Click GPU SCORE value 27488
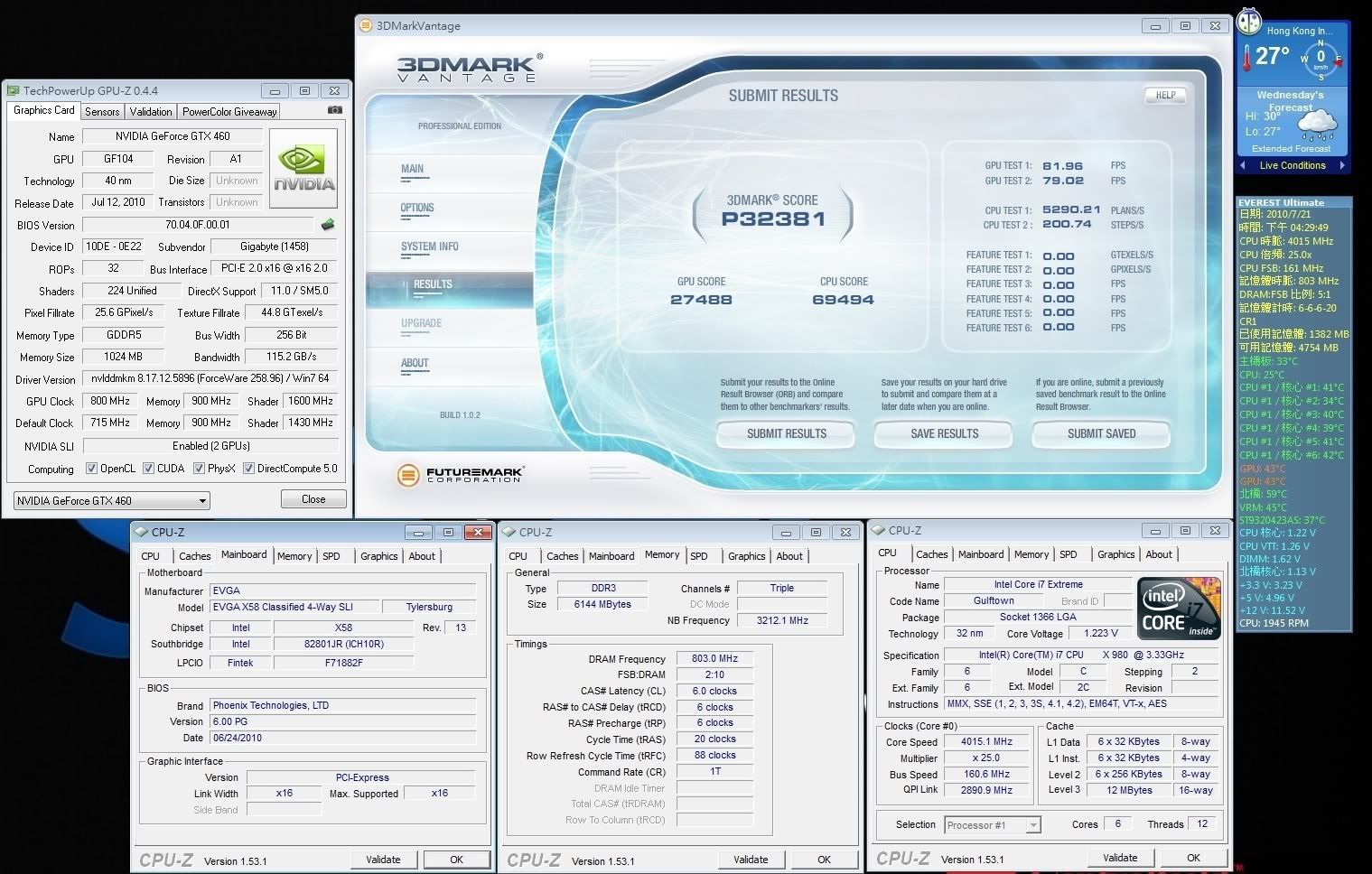The height and width of the screenshot is (874, 1372). [701, 300]
